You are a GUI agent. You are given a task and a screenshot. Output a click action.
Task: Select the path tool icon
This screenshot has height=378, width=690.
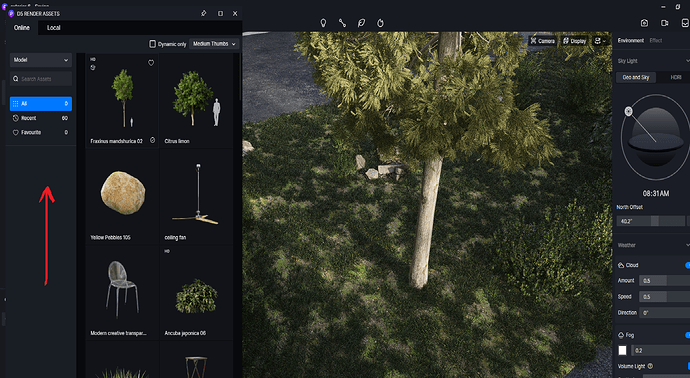pos(342,23)
